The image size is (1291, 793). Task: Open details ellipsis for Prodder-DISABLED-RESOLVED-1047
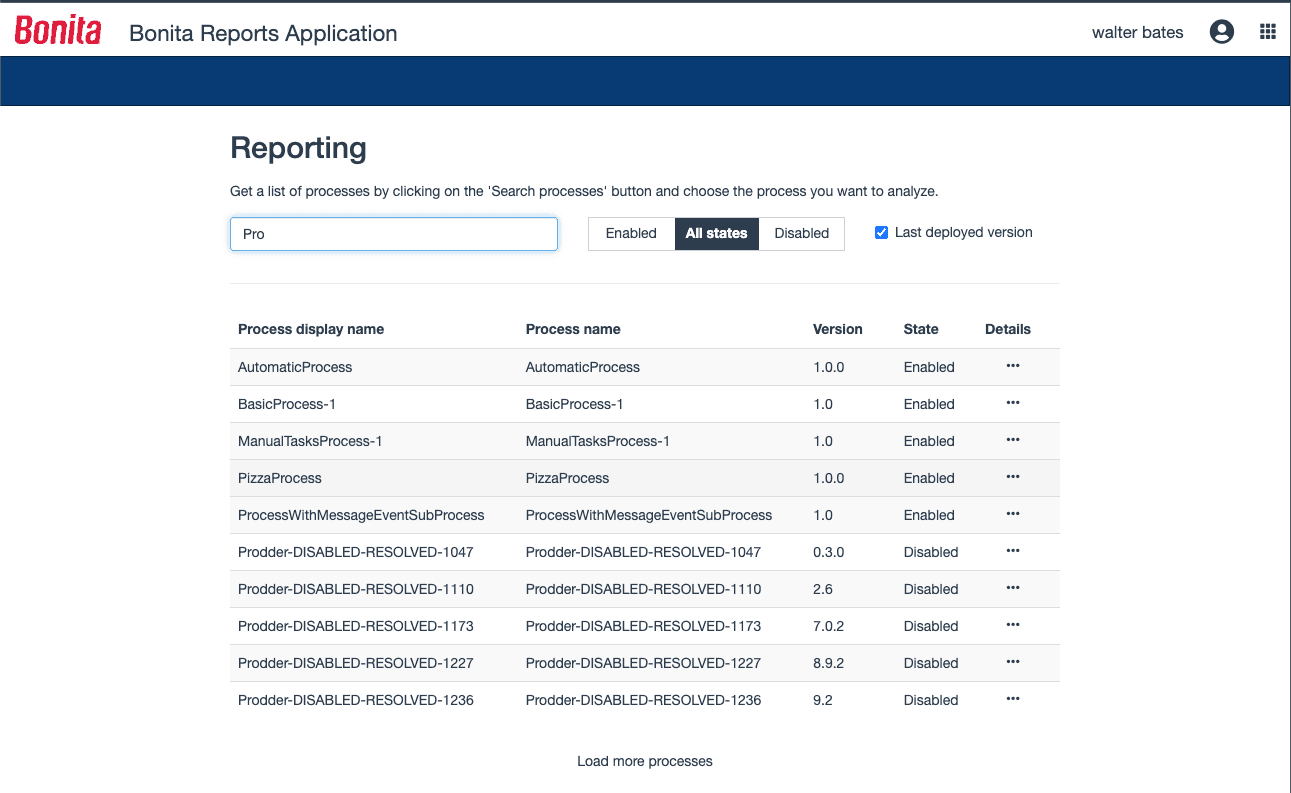click(x=1013, y=551)
